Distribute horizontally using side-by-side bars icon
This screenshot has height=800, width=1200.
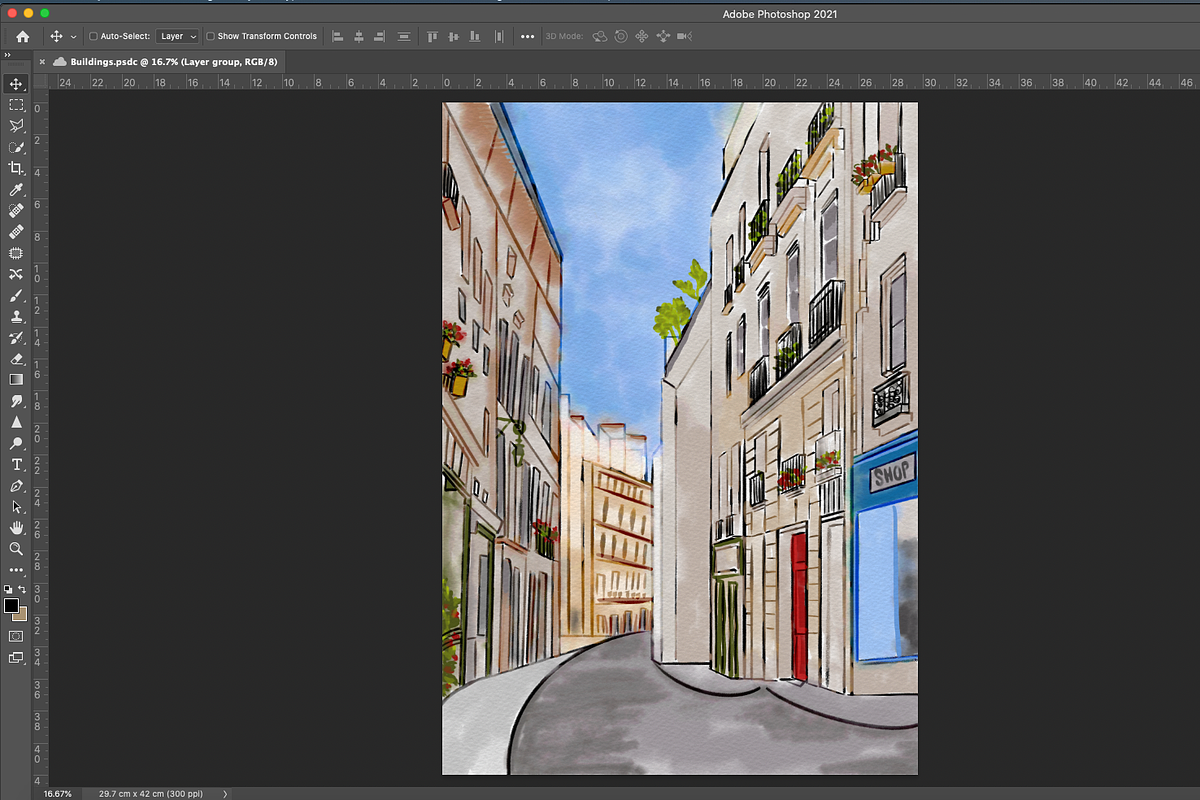[498, 36]
